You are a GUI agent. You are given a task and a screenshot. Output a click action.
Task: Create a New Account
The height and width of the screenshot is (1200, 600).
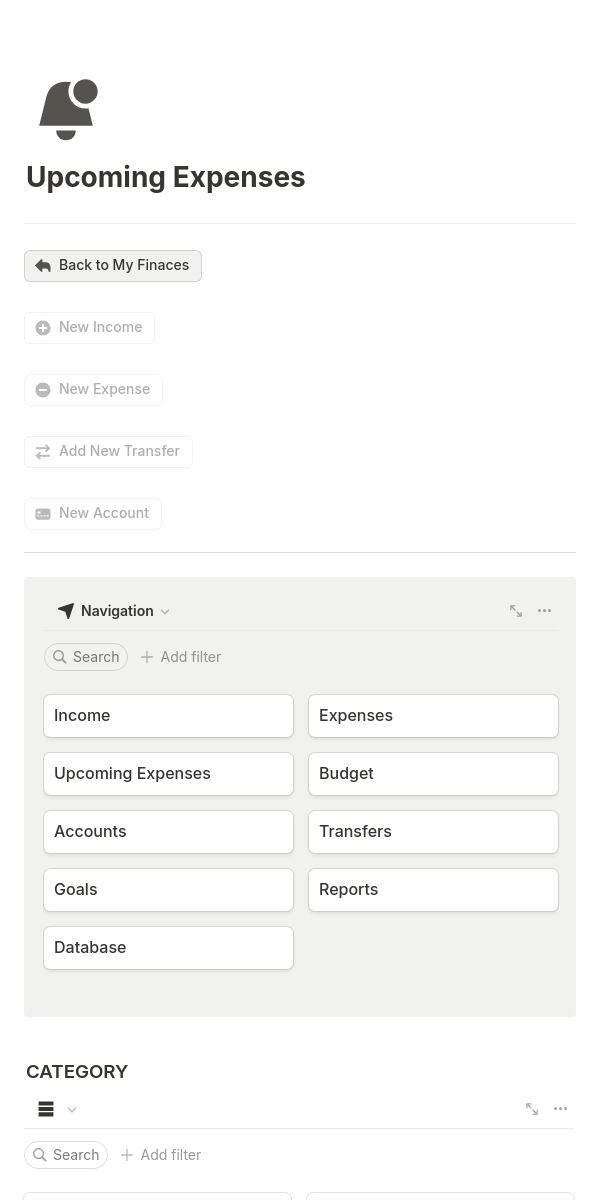tap(93, 514)
